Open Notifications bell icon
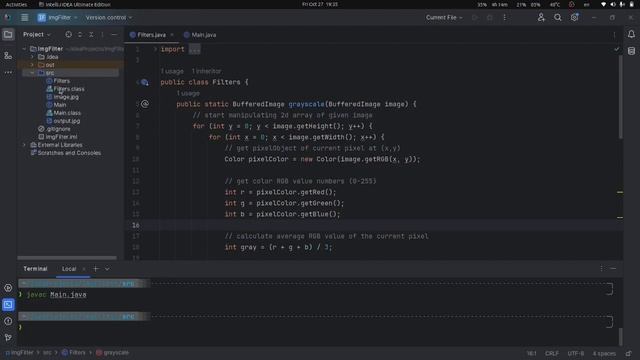Viewport: 640px width, 360px height. tap(631, 34)
